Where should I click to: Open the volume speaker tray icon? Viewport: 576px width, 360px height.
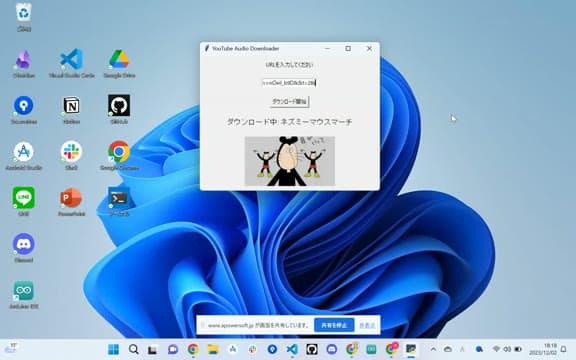[507, 349]
